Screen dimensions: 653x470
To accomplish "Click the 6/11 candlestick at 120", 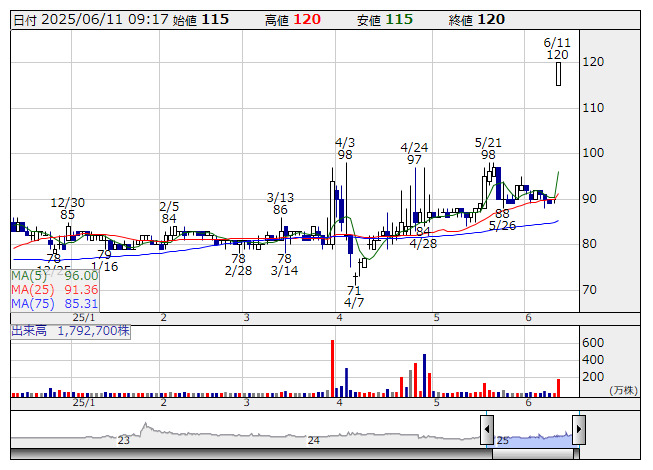I will (x=558, y=74).
